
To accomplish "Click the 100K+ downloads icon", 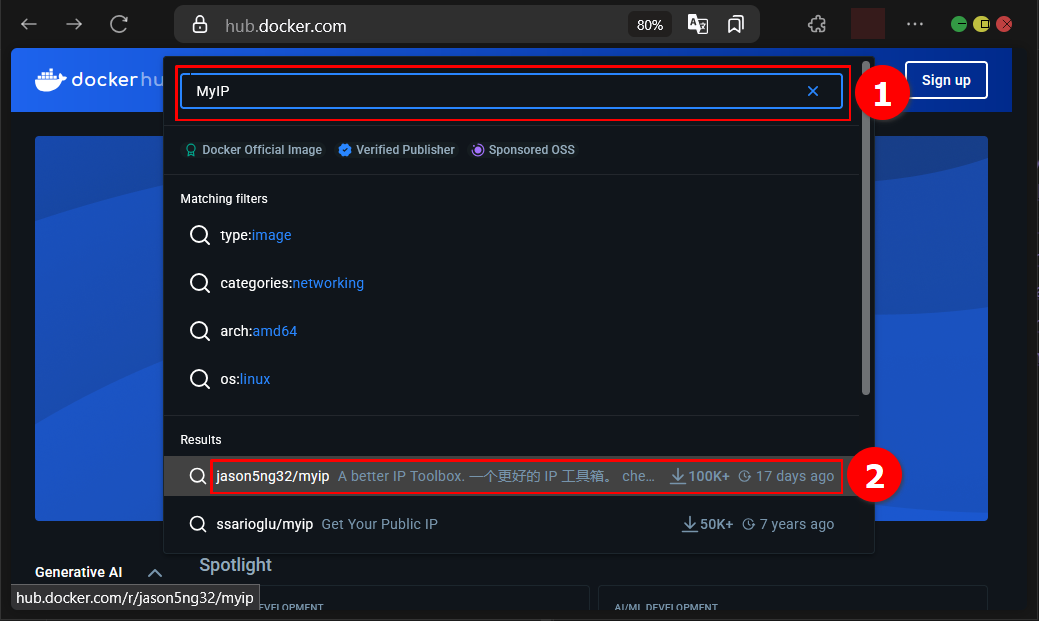I will click(677, 476).
